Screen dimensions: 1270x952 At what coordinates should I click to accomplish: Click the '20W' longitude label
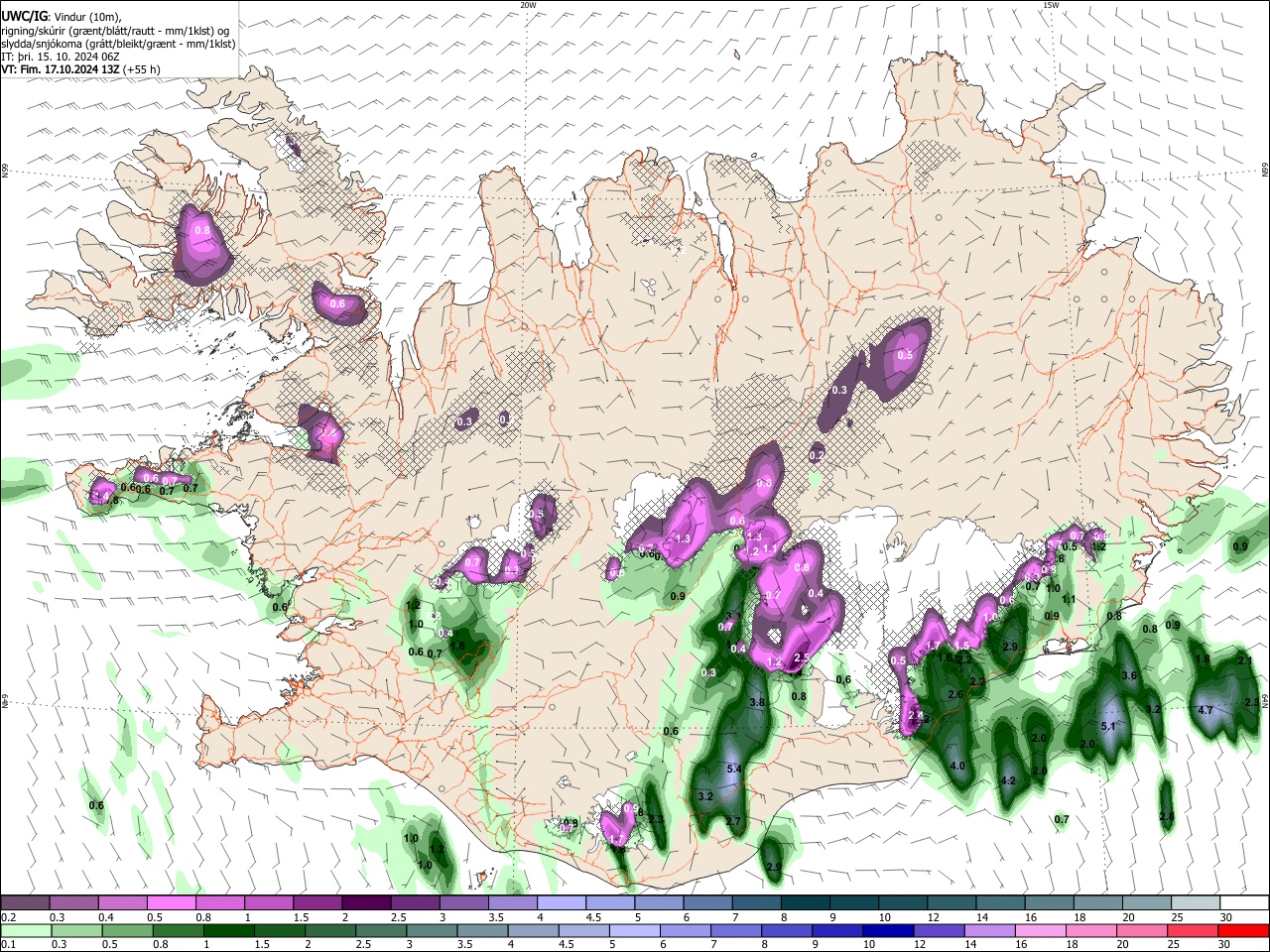click(528, 5)
